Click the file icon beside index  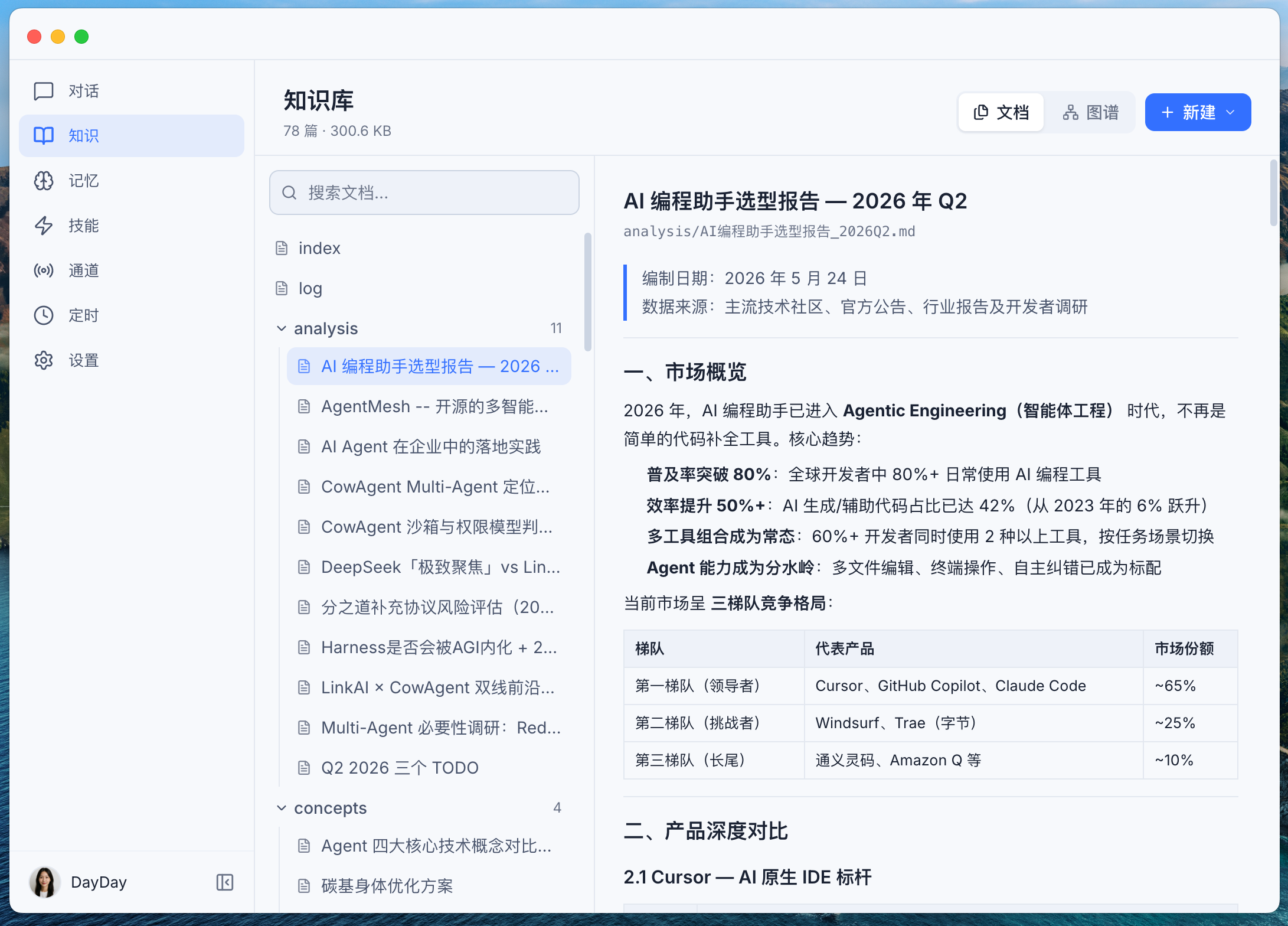[x=282, y=248]
